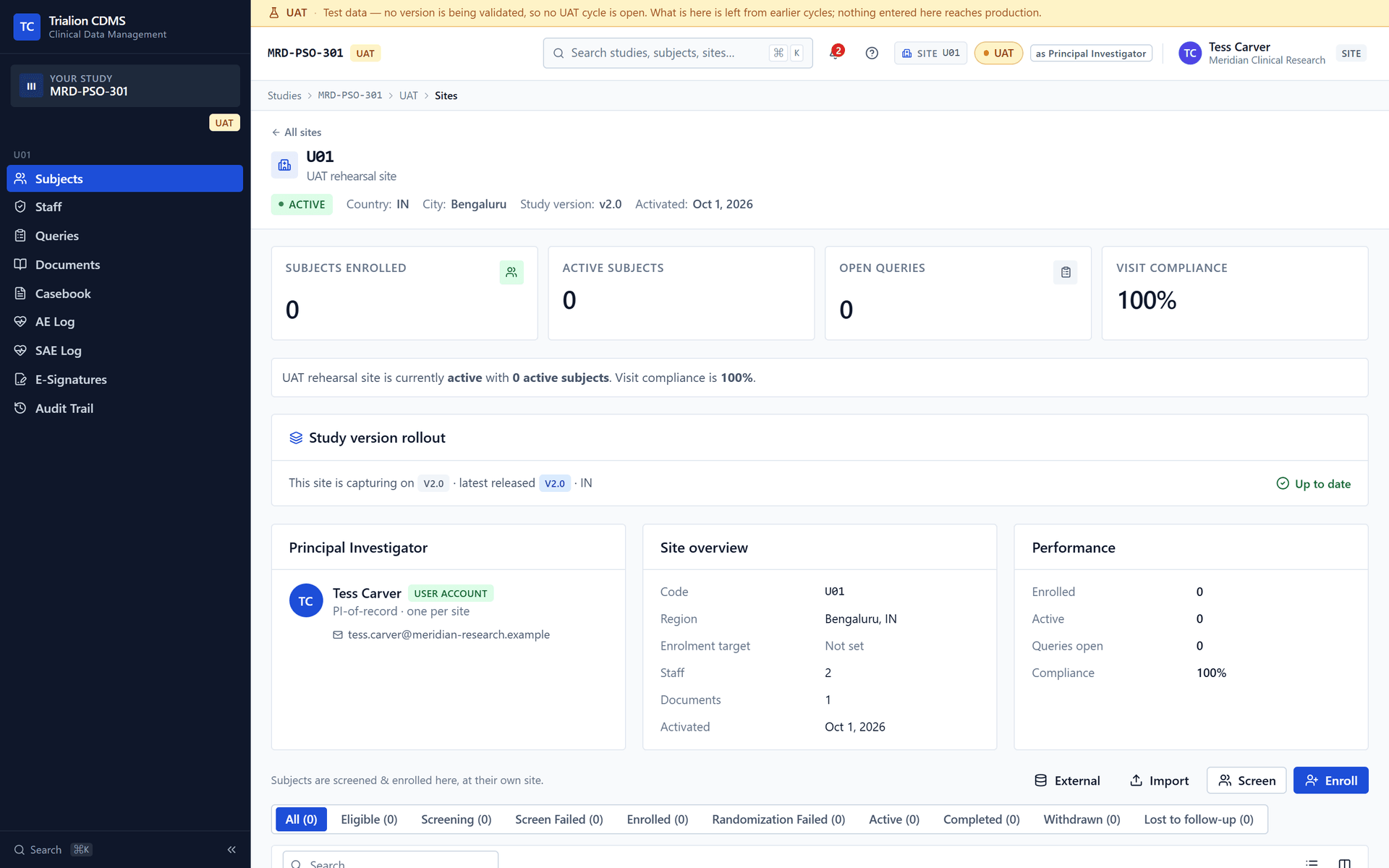
Task: Select Subjects in the sidebar
Action: tap(124, 179)
